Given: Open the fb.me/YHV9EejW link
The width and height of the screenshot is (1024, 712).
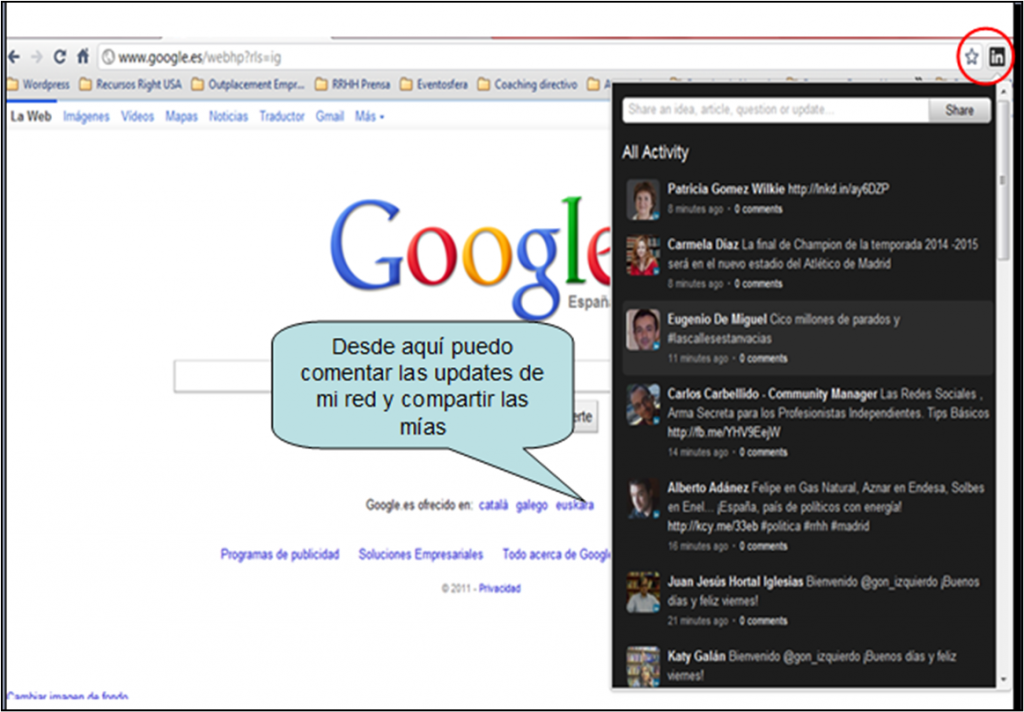Looking at the screenshot, I should tap(724, 432).
